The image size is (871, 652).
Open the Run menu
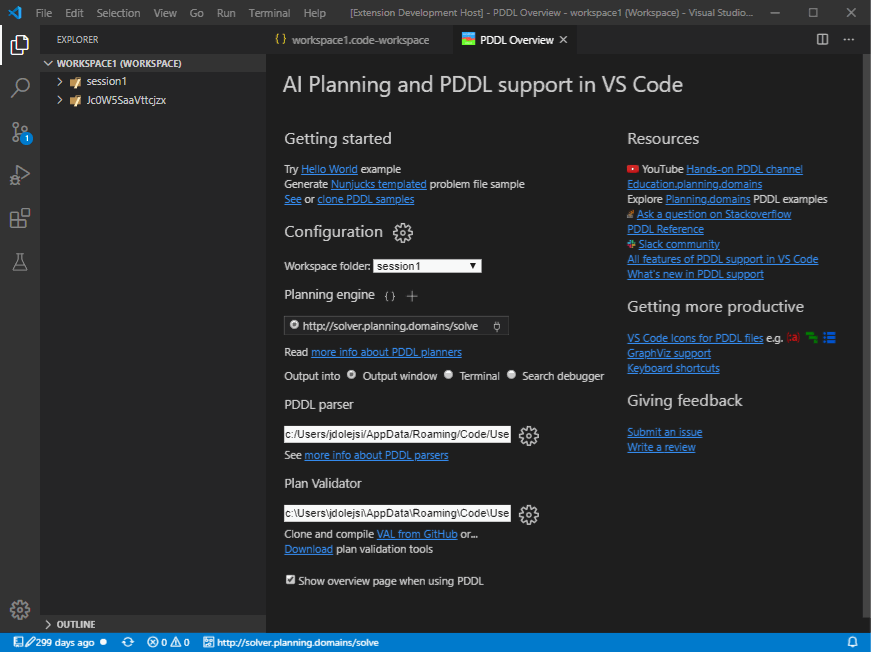pos(226,13)
